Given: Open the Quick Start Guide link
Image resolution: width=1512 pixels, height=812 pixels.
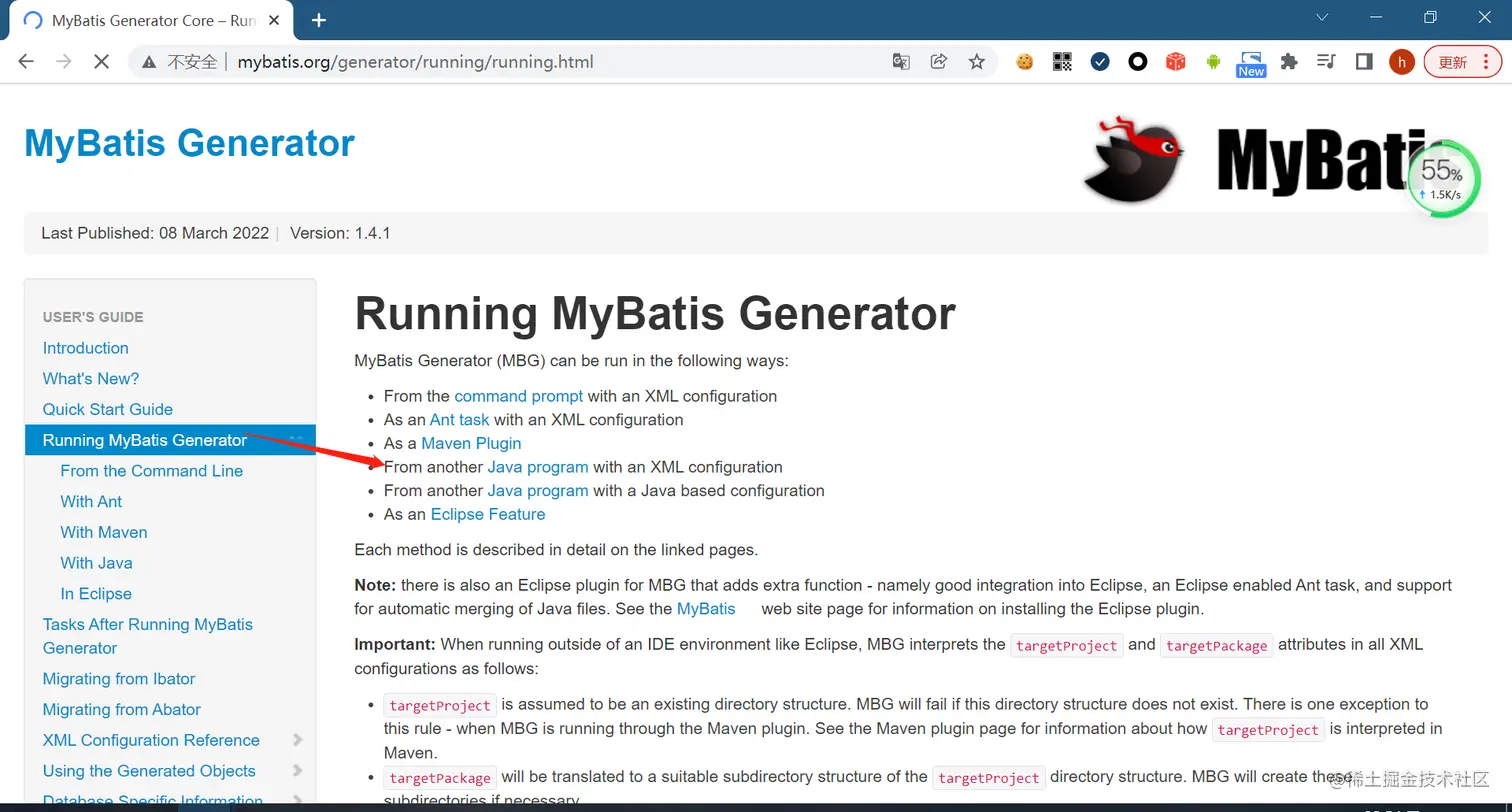Looking at the screenshot, I should pyautogui.click(x=108, y=409).
